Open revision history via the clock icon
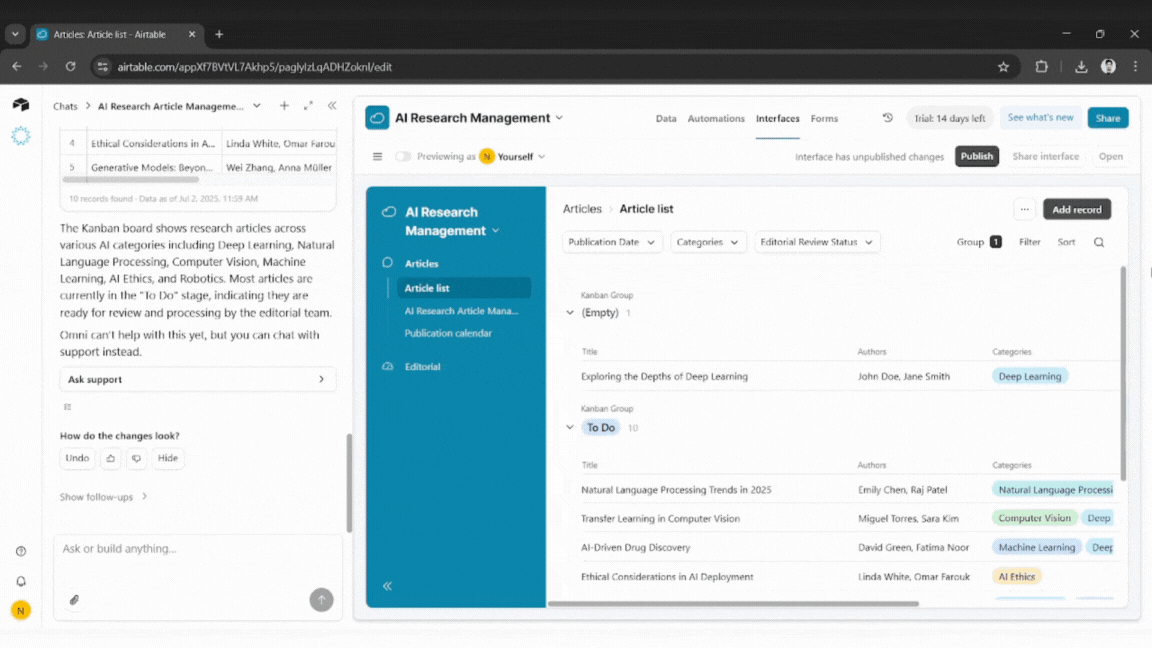The height and width of the screenshot is (648, 1152). [x=887, y=117]
